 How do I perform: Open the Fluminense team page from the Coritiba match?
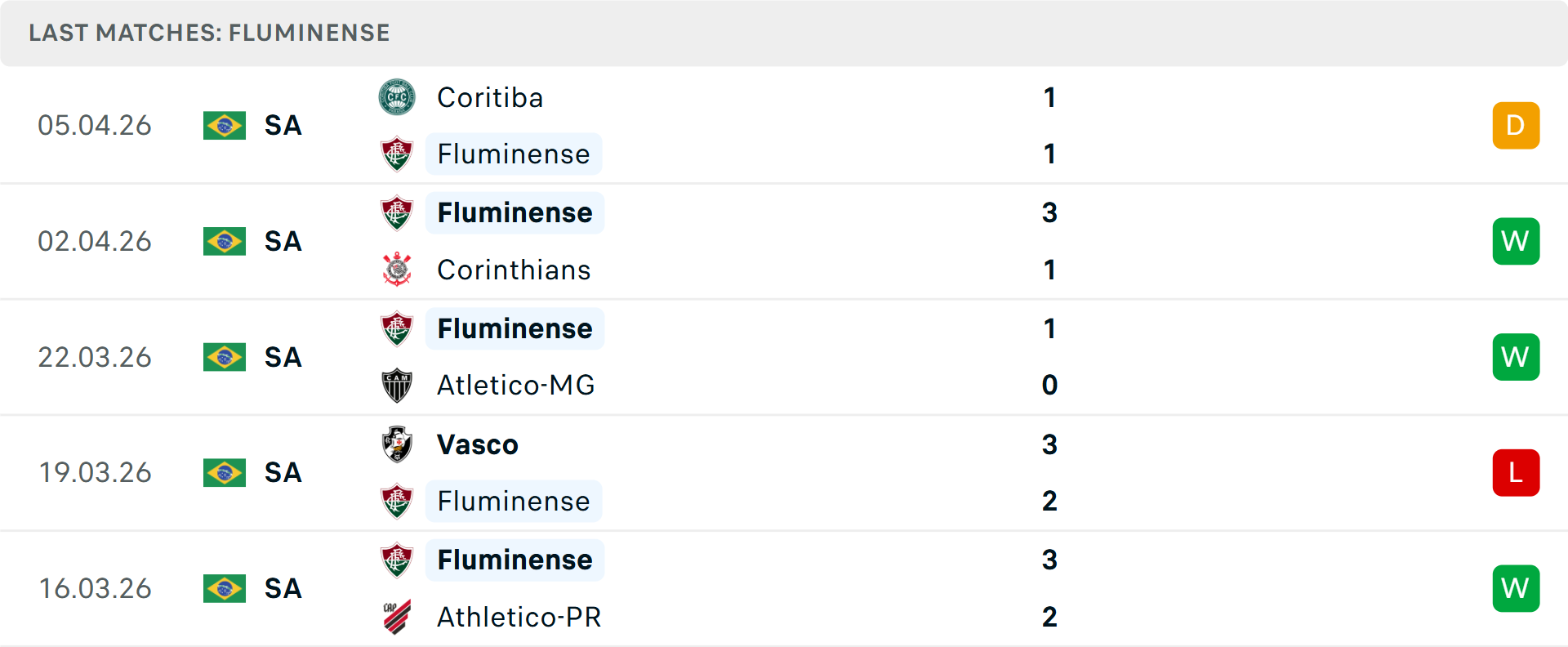point(514,154)
